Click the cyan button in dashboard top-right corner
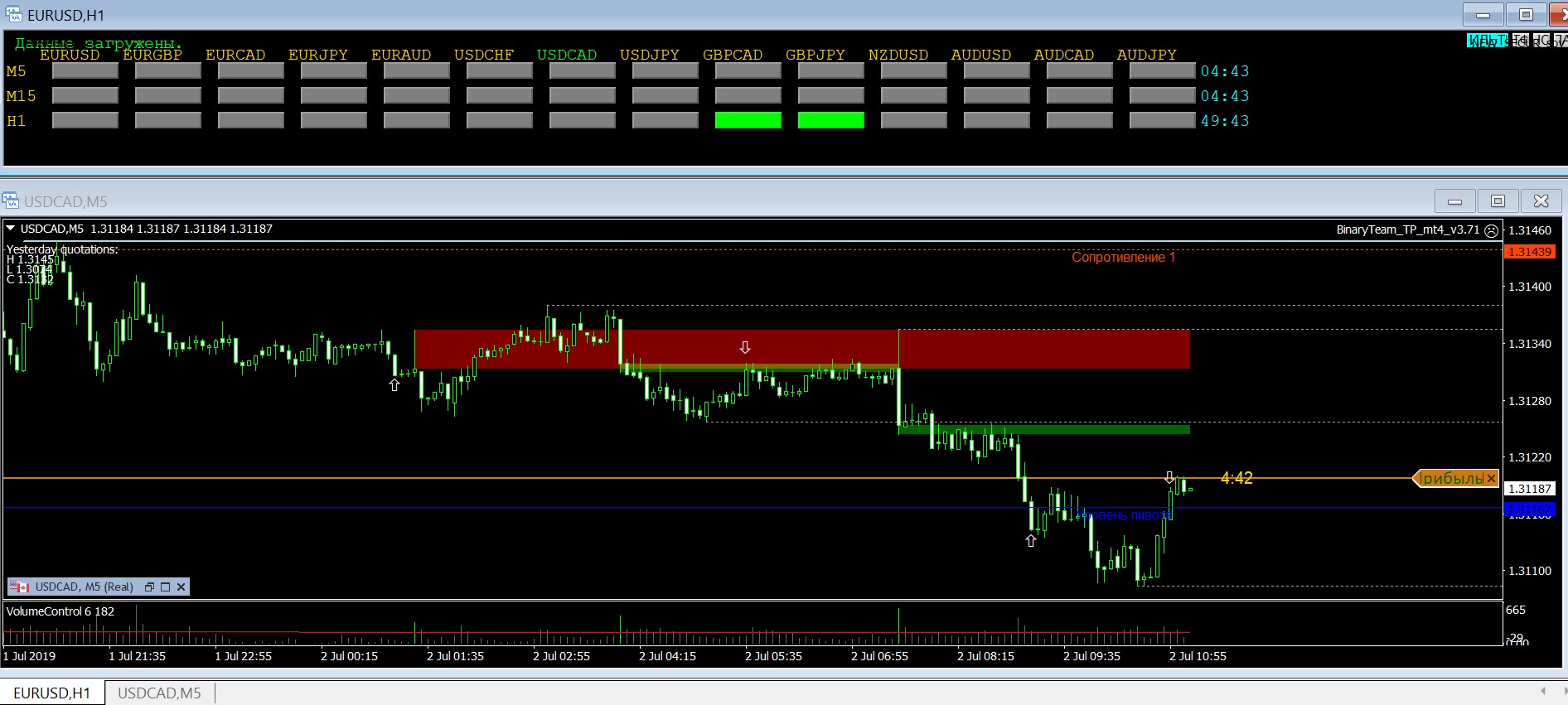1568x705 pixels. [1487, 41]
